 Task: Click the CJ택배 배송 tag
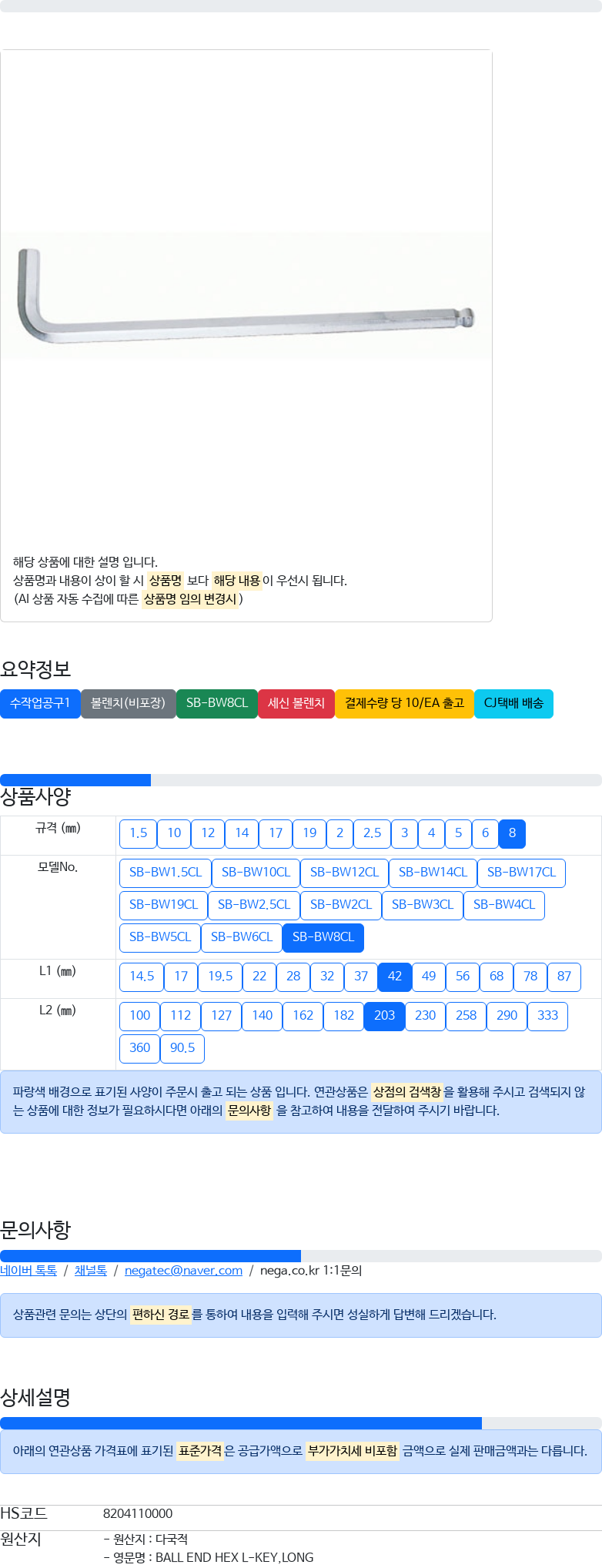[x=513, y=703]
